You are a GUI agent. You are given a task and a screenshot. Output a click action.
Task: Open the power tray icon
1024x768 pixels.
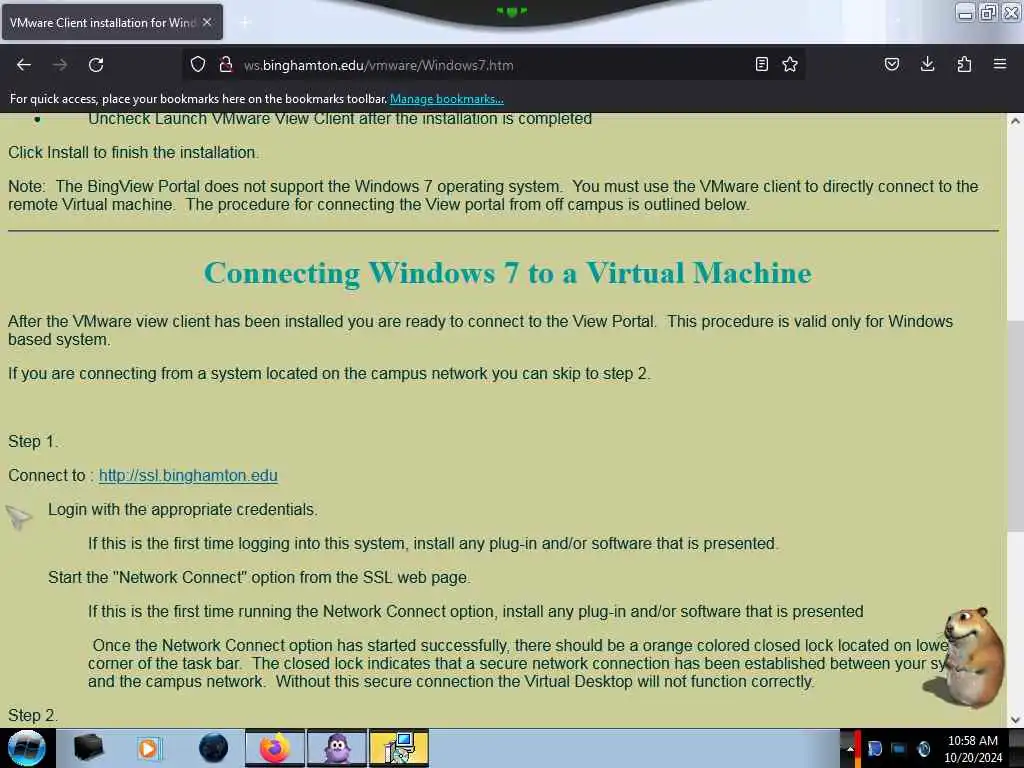[x=923, y=748]
